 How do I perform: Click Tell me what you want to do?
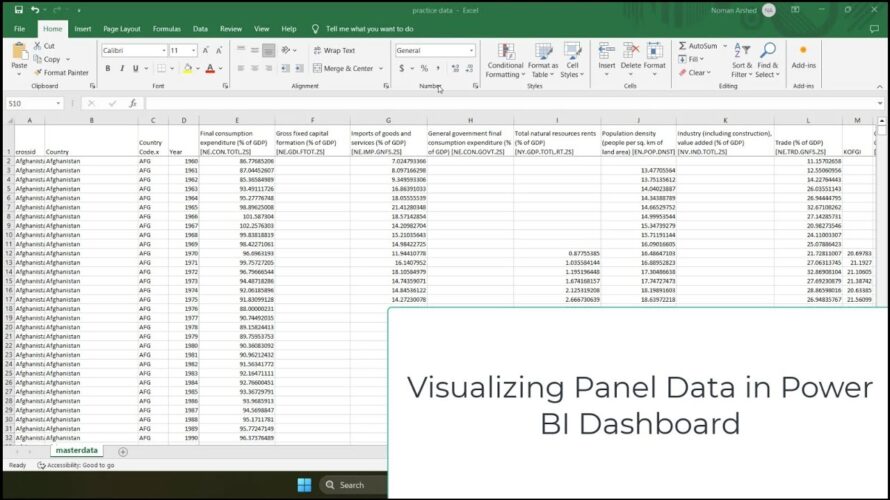(369, 28)
